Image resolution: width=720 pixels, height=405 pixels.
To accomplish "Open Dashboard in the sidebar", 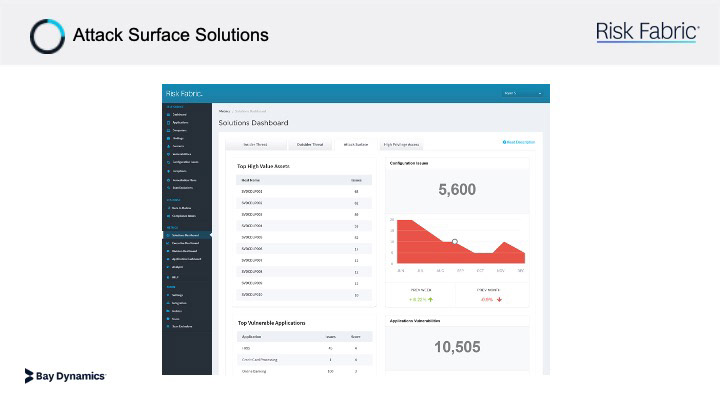I will click(x=180, y=115).
